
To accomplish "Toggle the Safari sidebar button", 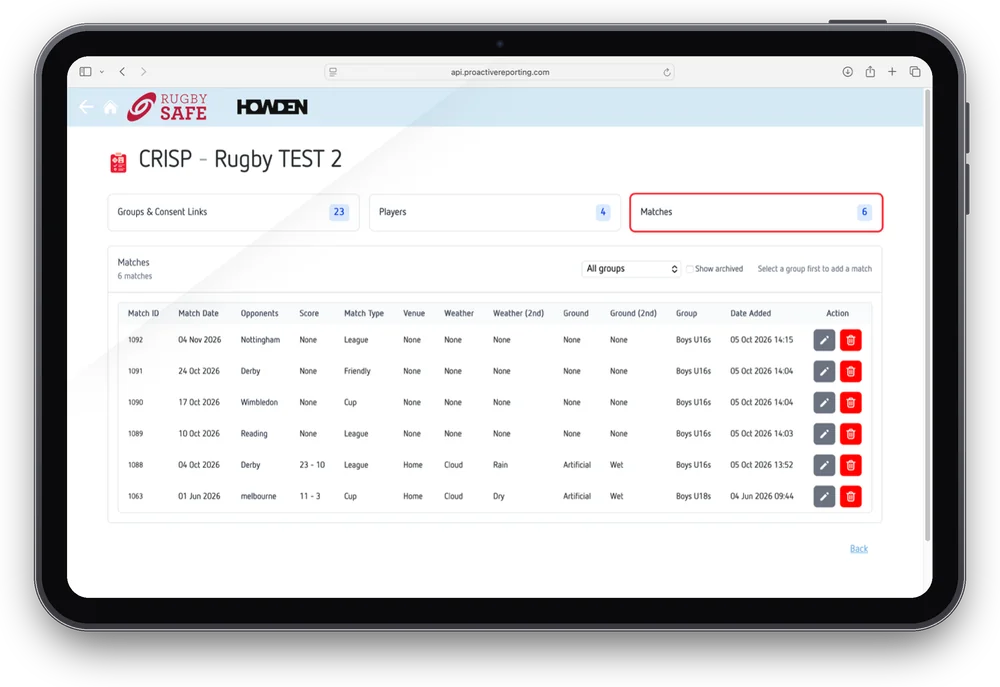I will click(85, 71).
